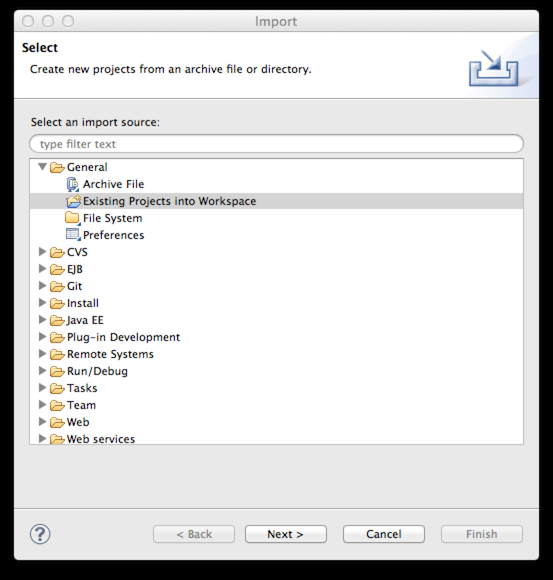
Task: Select the EJB tree item label
Action: click(75, 269)
